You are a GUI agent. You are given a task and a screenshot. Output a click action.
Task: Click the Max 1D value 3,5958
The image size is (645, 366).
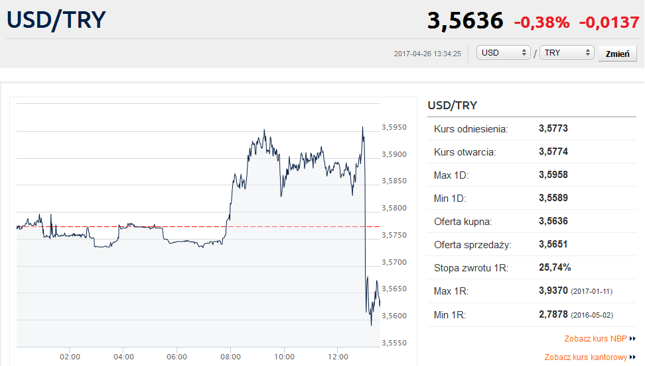(553, 175)
